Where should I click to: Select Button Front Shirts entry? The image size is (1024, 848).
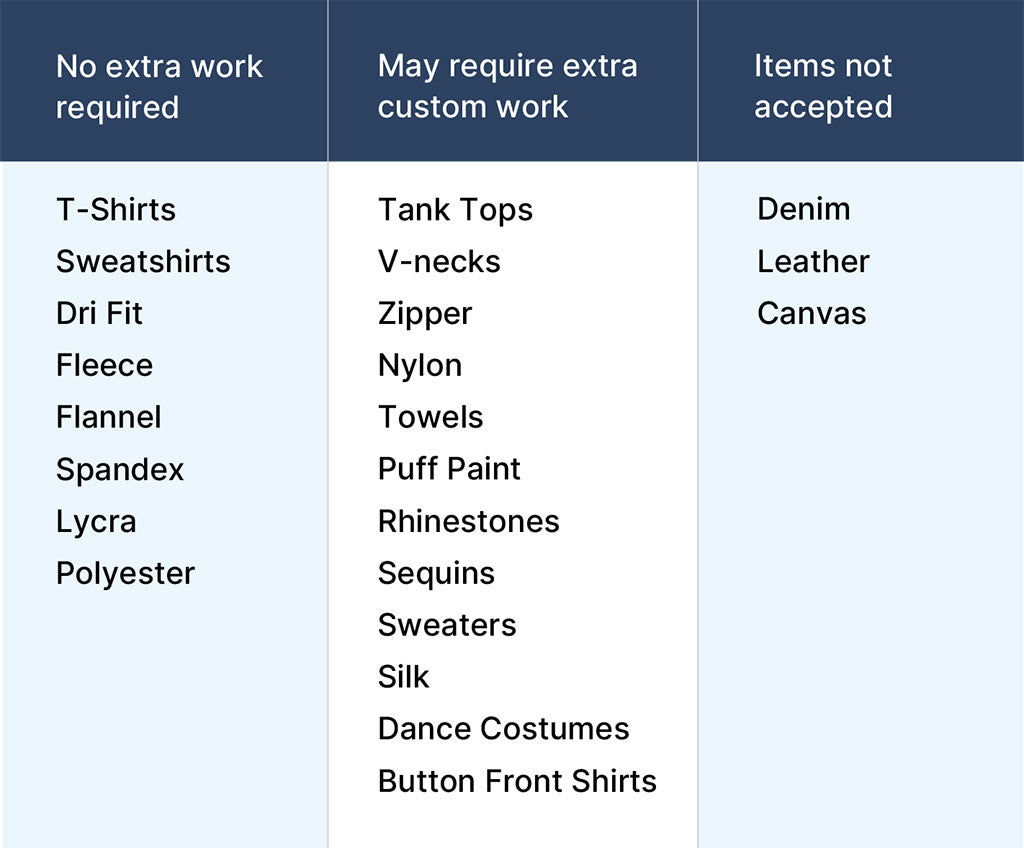click(517, 781)
